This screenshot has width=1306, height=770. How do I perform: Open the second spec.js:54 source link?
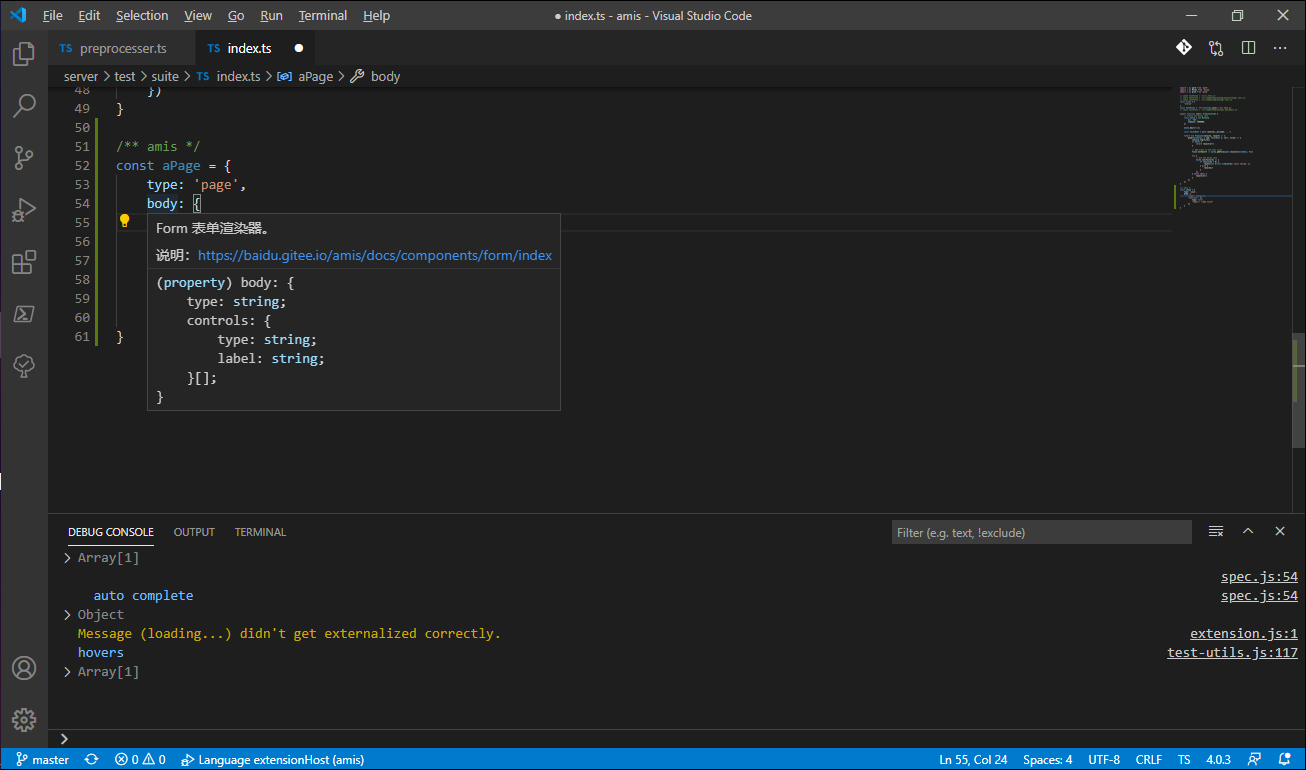point(1259,596)
